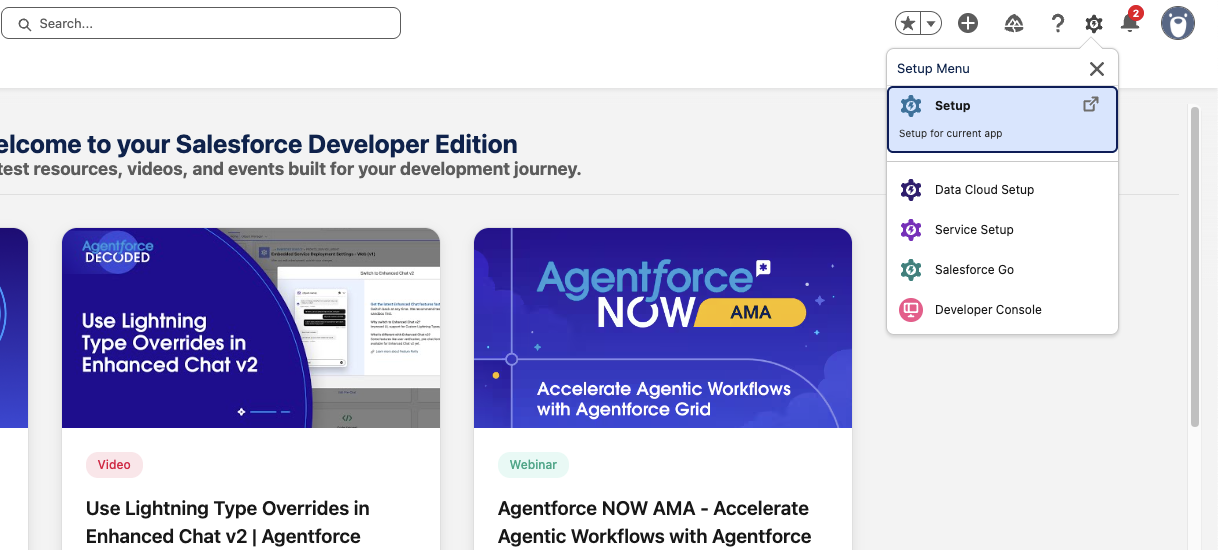Open the Global Actions plus icon
The width and height of the screenshot is (1218, 550).
968,23
